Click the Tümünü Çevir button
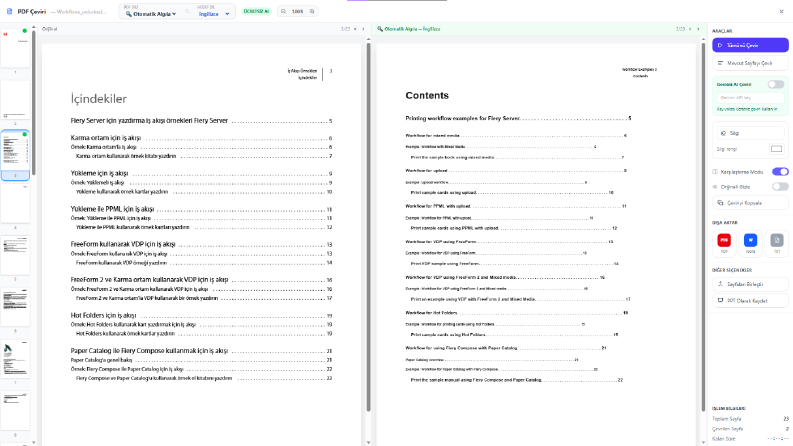The height and width of the screenshot is (446, 793). click(x=750, y=45)
